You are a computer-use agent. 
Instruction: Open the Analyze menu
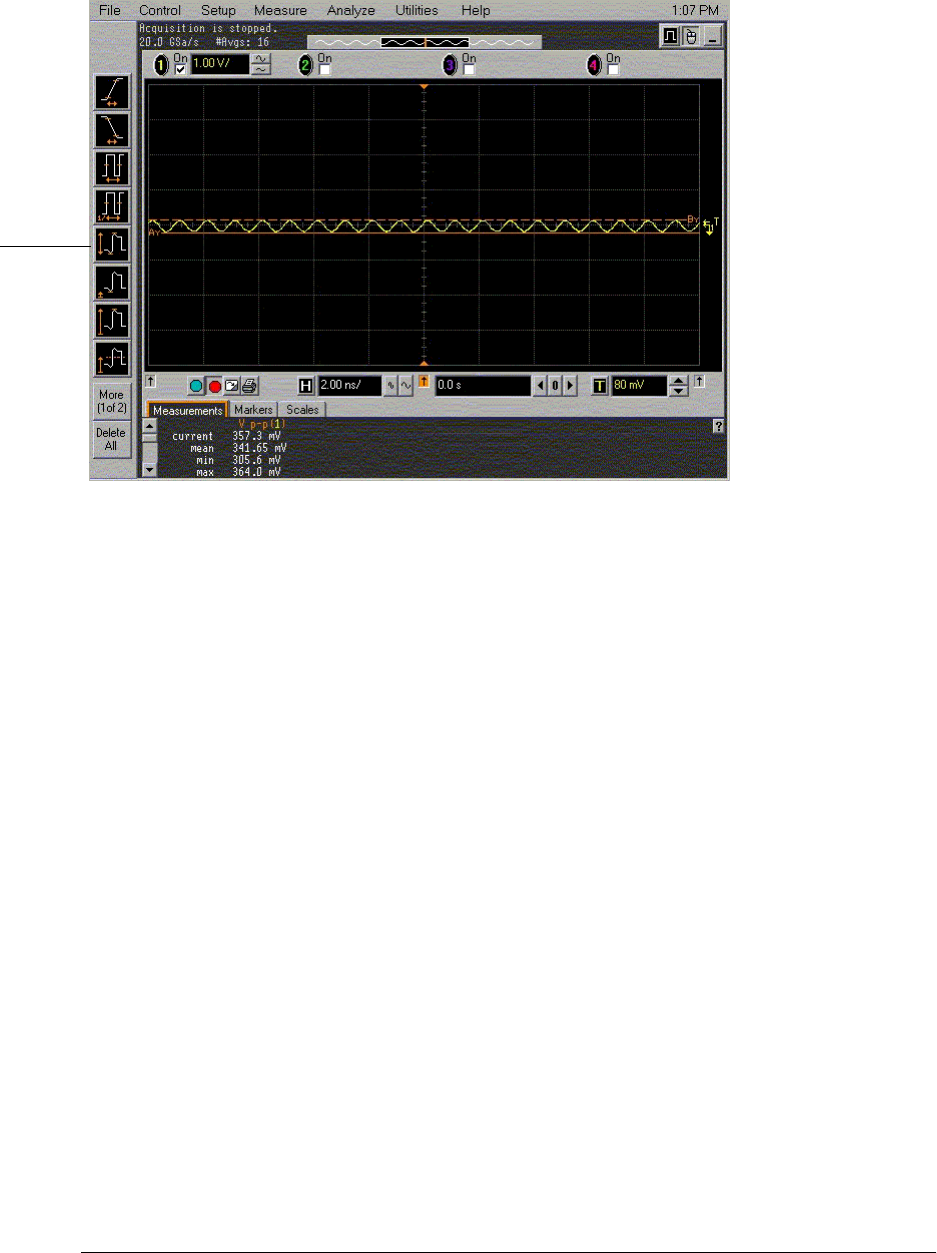tap(351, 10)
